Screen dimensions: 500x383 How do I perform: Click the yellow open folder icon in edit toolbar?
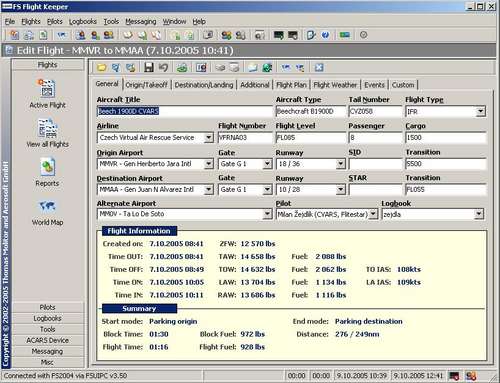click(x=102, y=68)
